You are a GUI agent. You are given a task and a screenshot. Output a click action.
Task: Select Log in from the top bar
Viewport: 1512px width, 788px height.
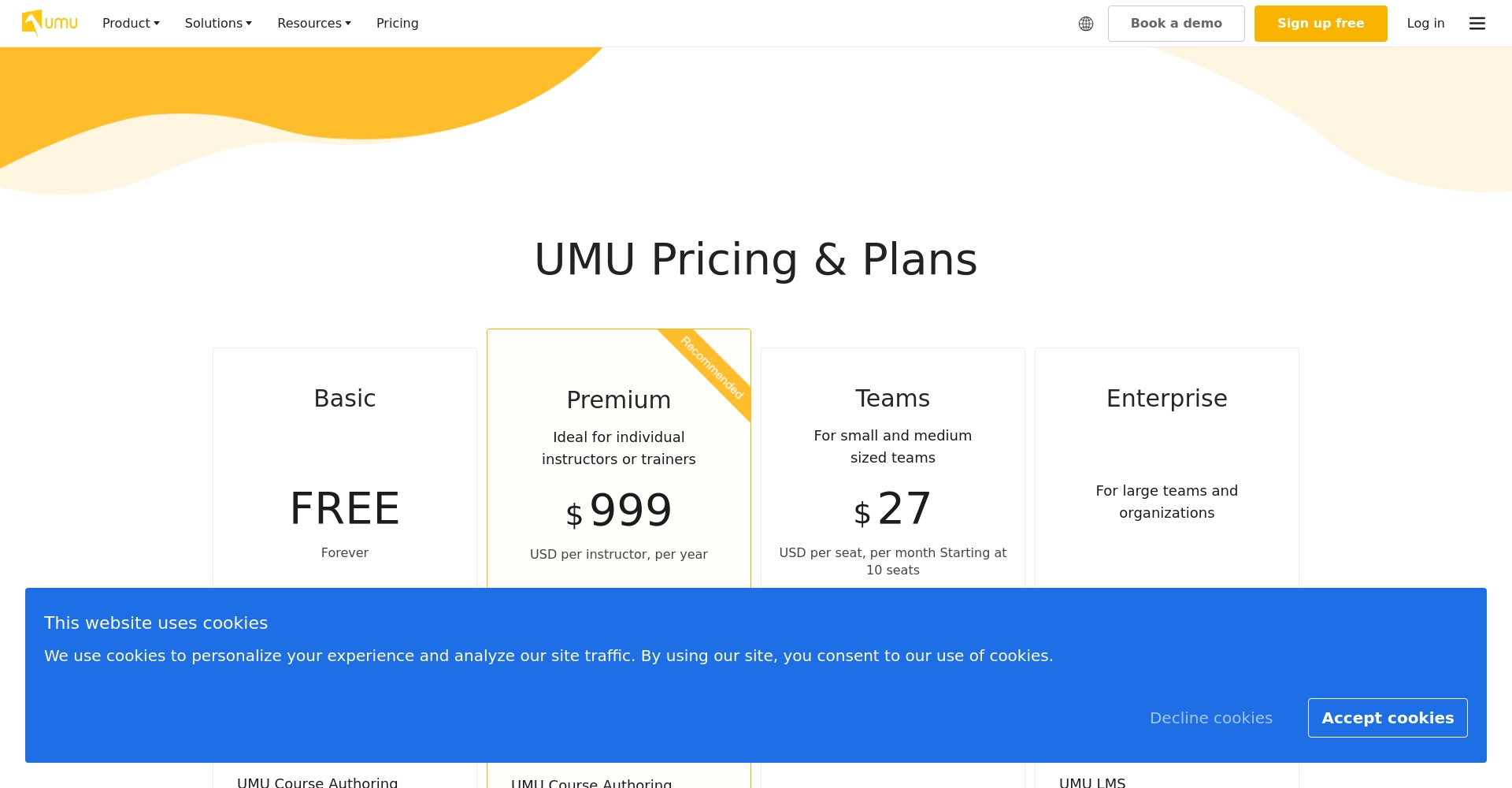(x=1425, y=23)
